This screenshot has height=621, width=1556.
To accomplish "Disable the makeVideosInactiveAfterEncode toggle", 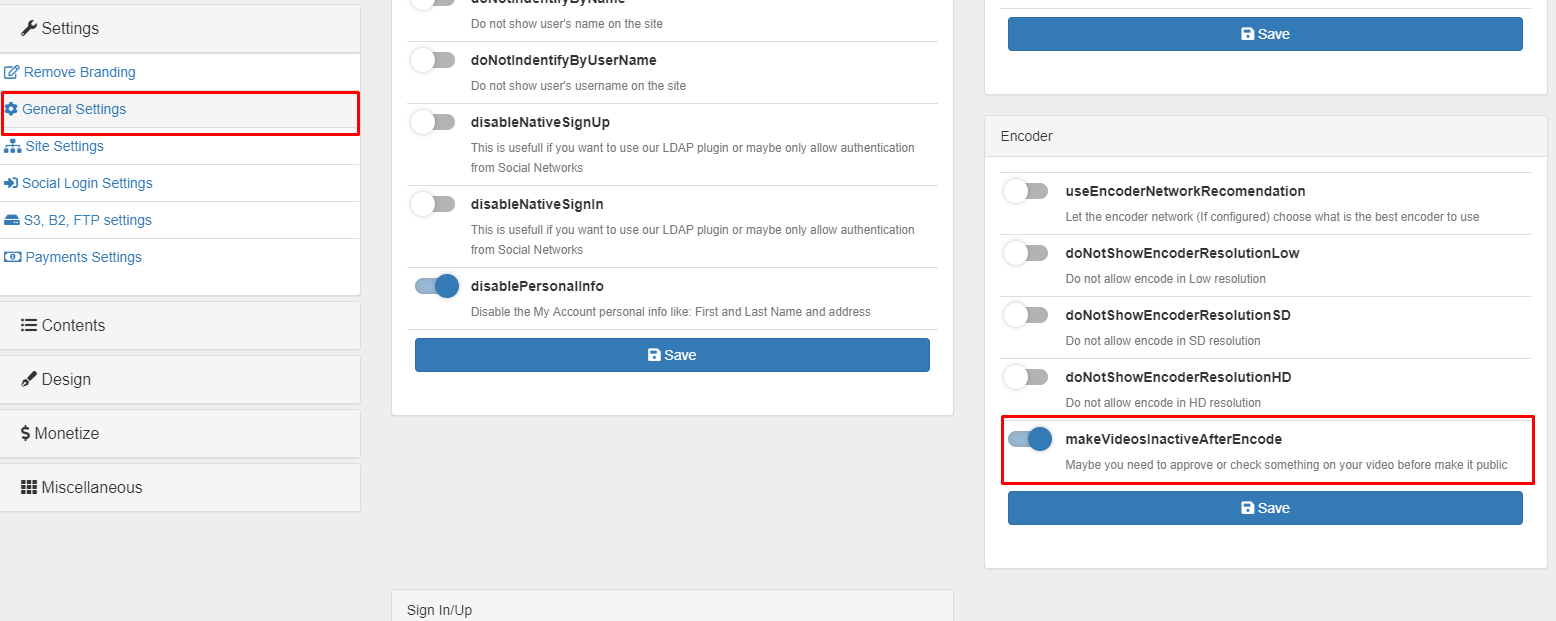I will pyautogui.click(x=1030, y=438).
